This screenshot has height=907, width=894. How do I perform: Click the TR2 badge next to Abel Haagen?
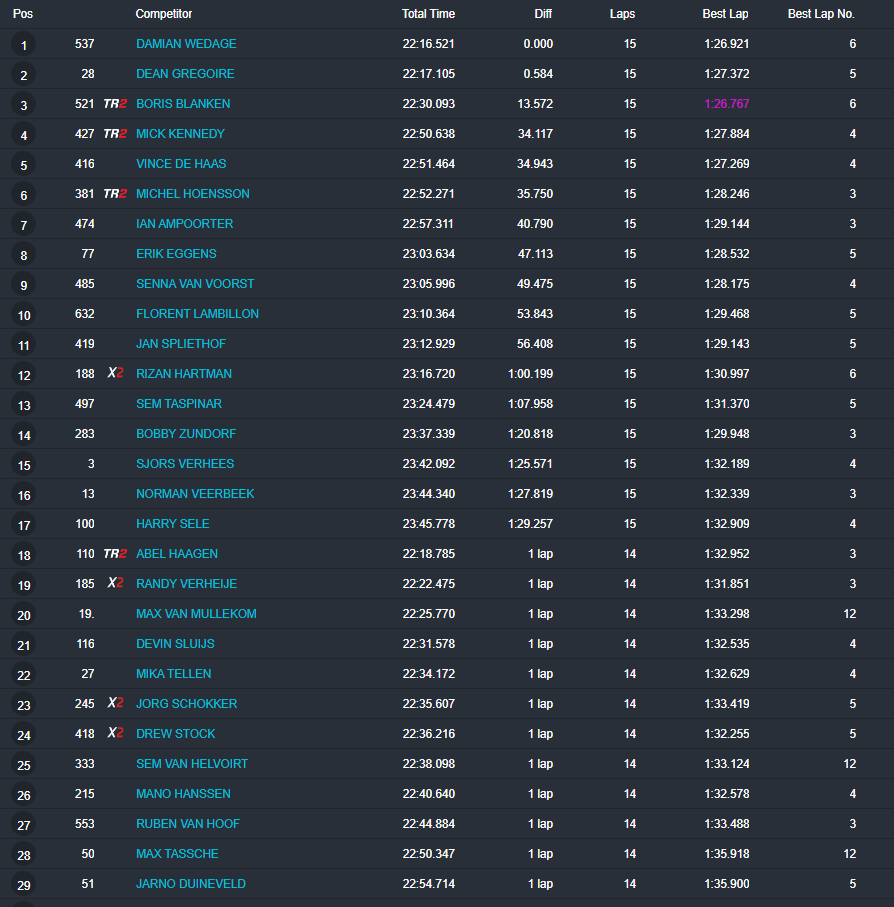point(115,554)
